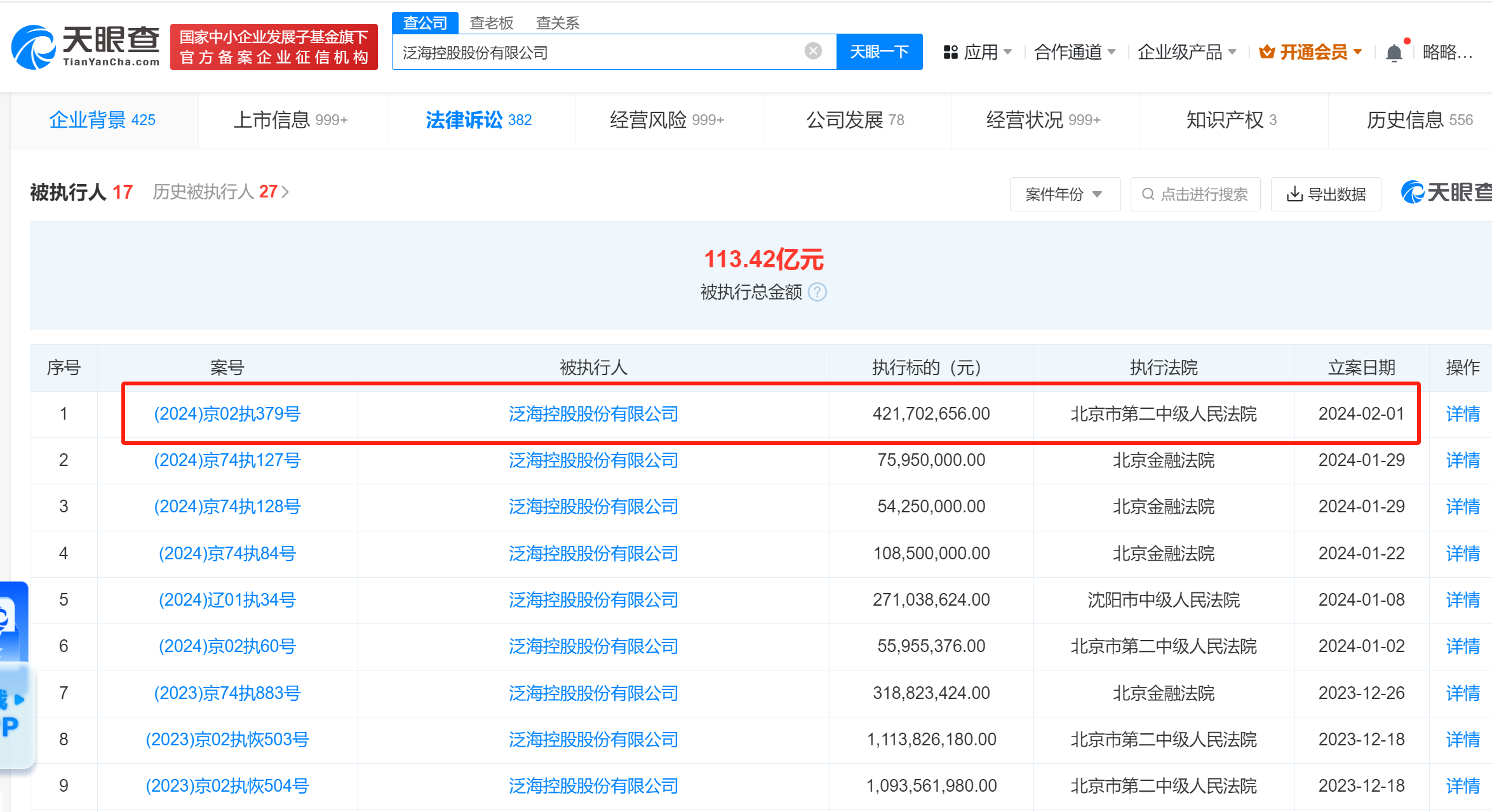
Task: Open the 案件年份 filter dropdown
Action: pyautogui.click(x=1065, y=194)
